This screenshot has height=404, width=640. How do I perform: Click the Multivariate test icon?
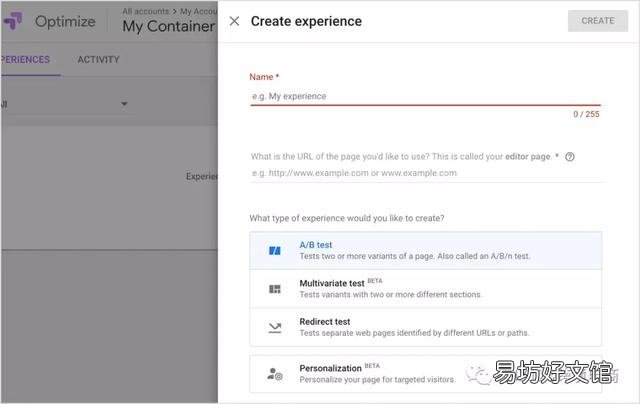click(x=275, y=289)
